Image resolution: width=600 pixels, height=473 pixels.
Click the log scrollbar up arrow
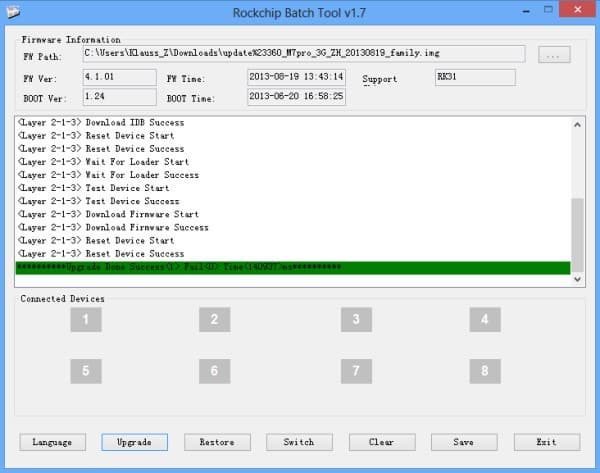pos(577,125)
